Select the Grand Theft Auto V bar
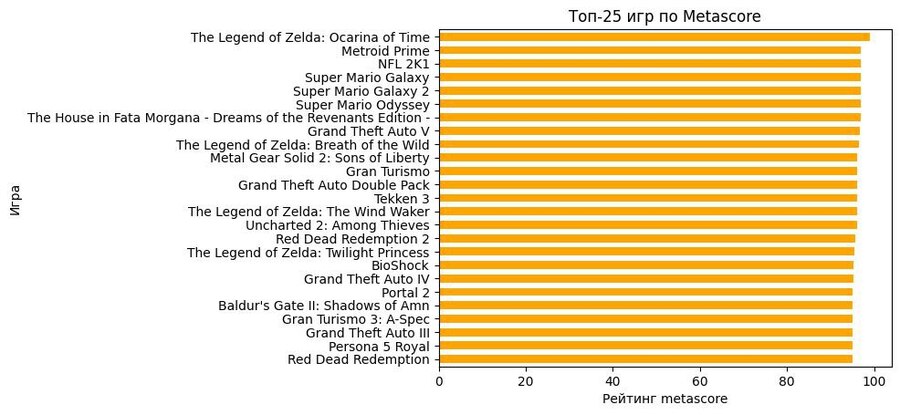The height and width of the screenshot is (415, 900). coord(649,131)
